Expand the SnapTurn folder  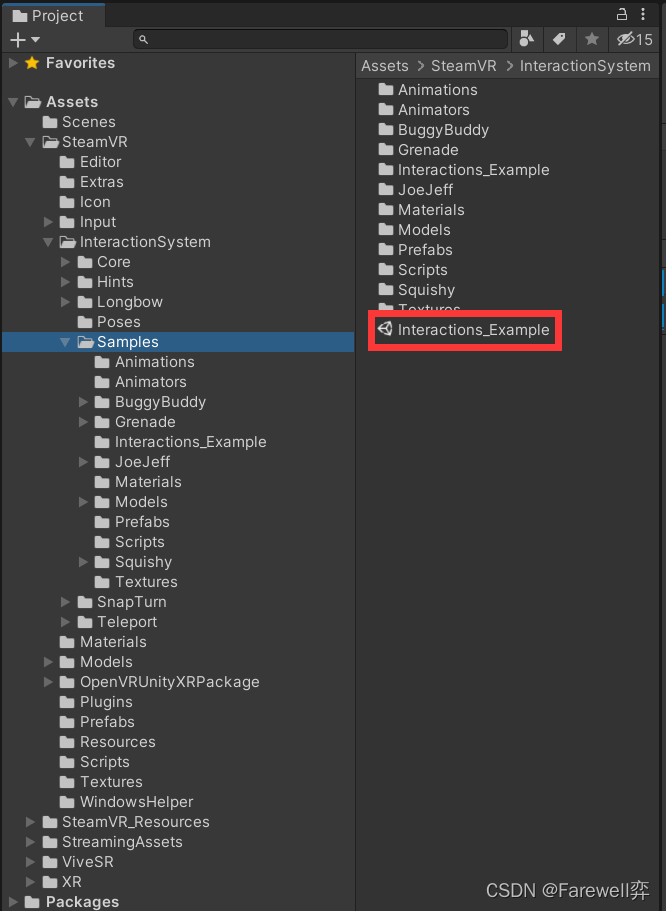click(x=66, y=602)
